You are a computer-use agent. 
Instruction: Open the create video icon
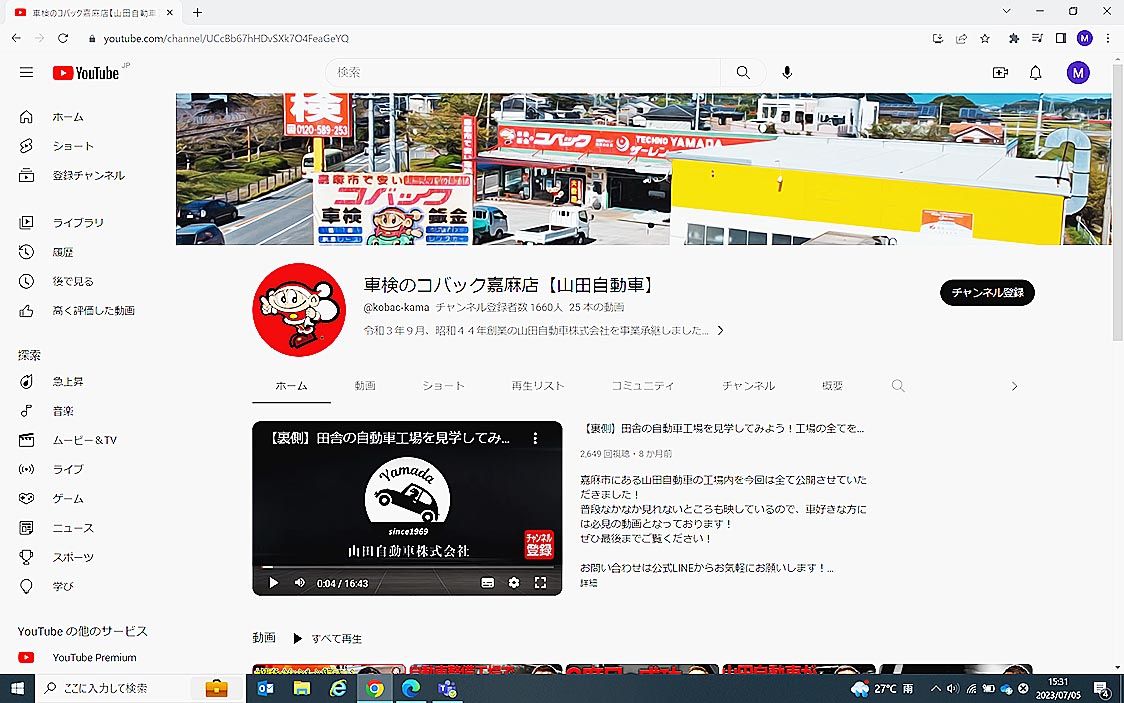pos(1000,72)
